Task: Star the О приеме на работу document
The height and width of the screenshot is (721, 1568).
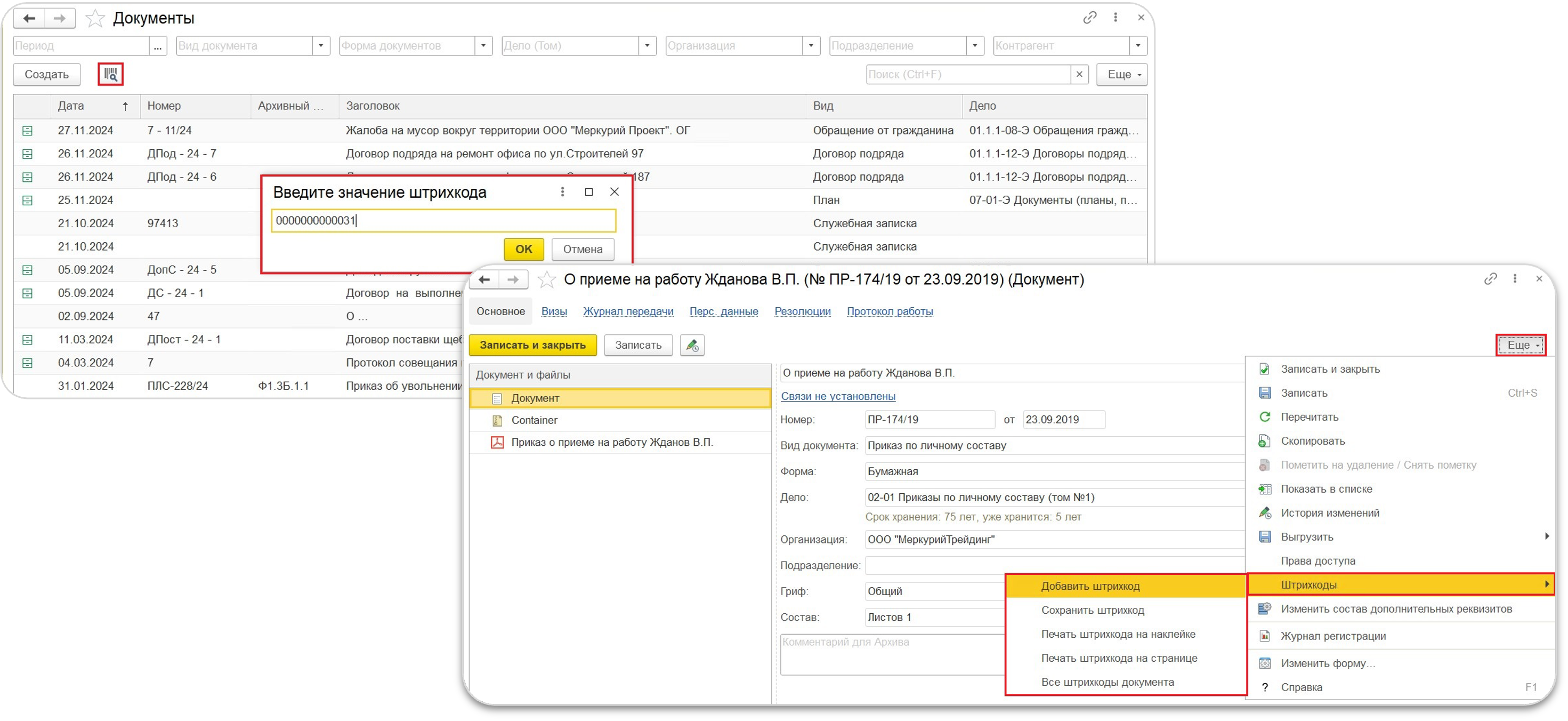Action: (x=546, y=280)
